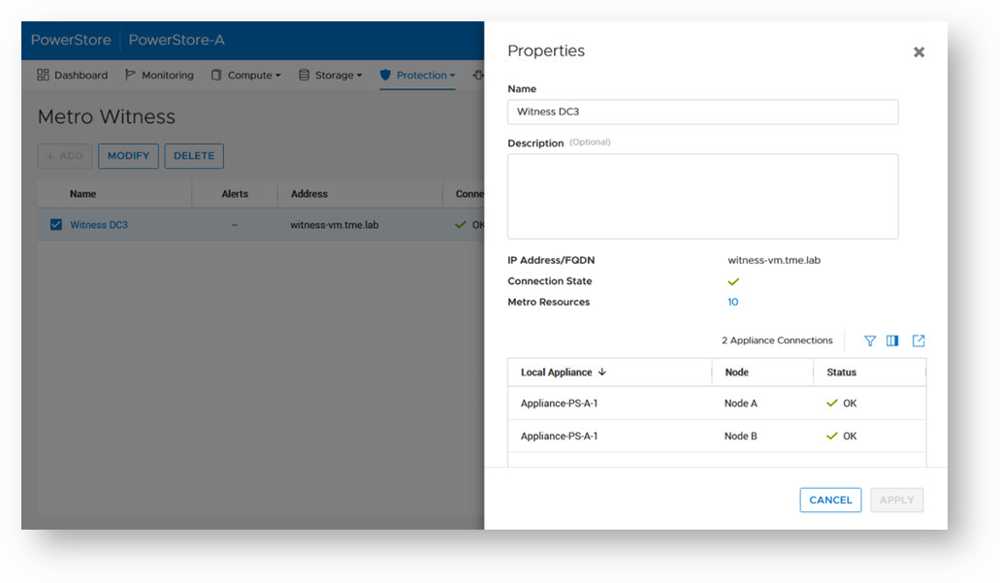Open the column chooser icon
Viewport: 1000px width, 583px height.
click(893, 341)
